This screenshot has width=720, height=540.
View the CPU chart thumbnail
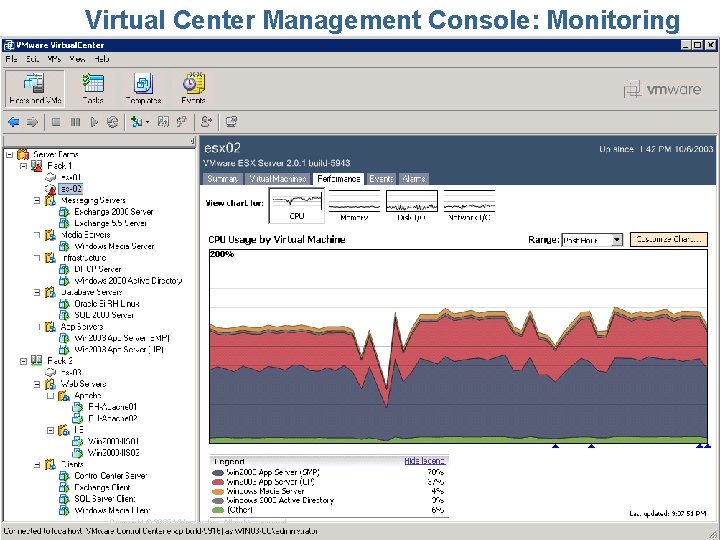tap(297, 205)
